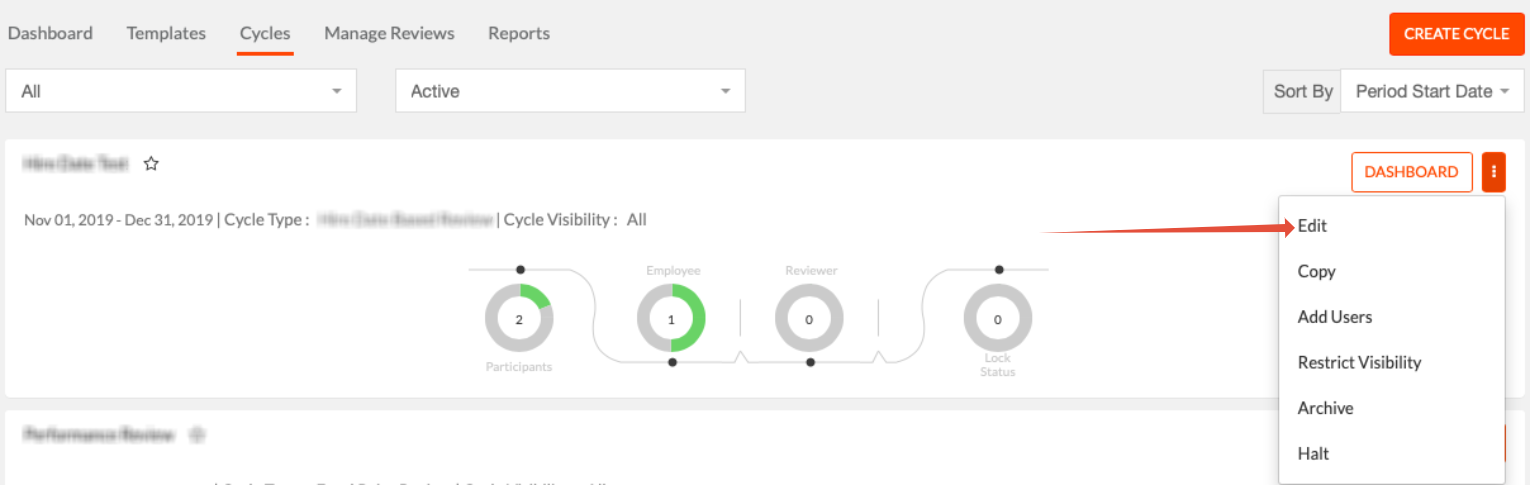1530x485 pixels.
Task: Switch to the Templates tab
Action: coord(166,33)
